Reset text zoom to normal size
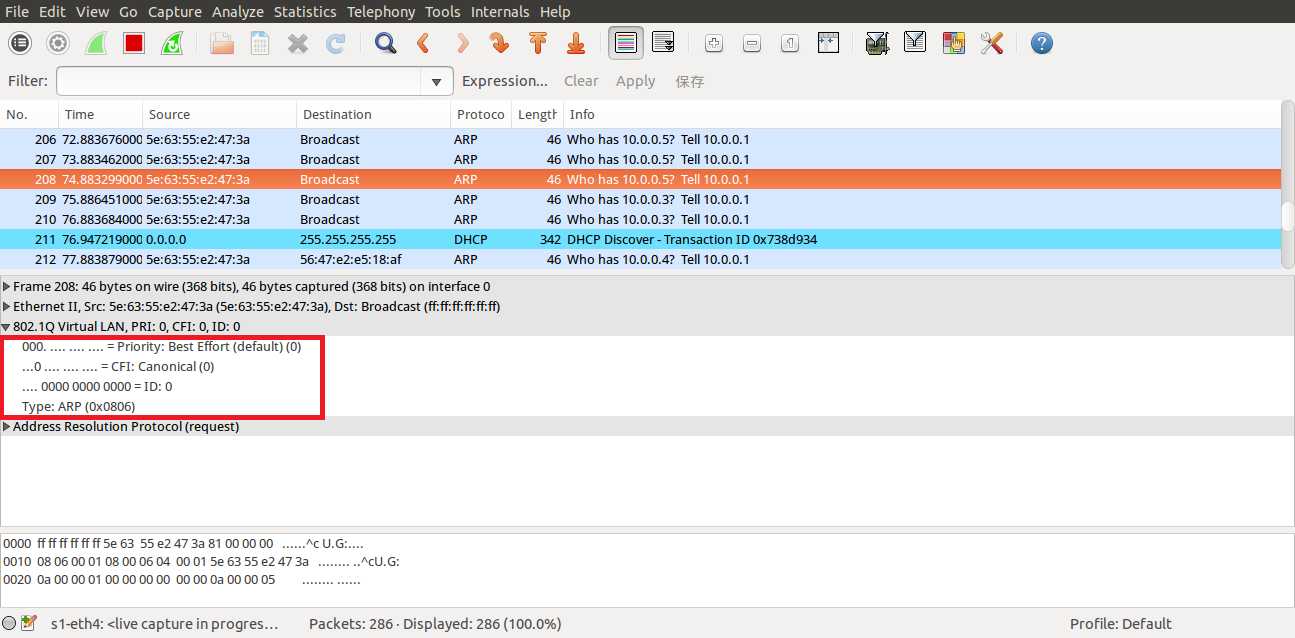Viewport: 1295px width, 638px height. point(790,43)
